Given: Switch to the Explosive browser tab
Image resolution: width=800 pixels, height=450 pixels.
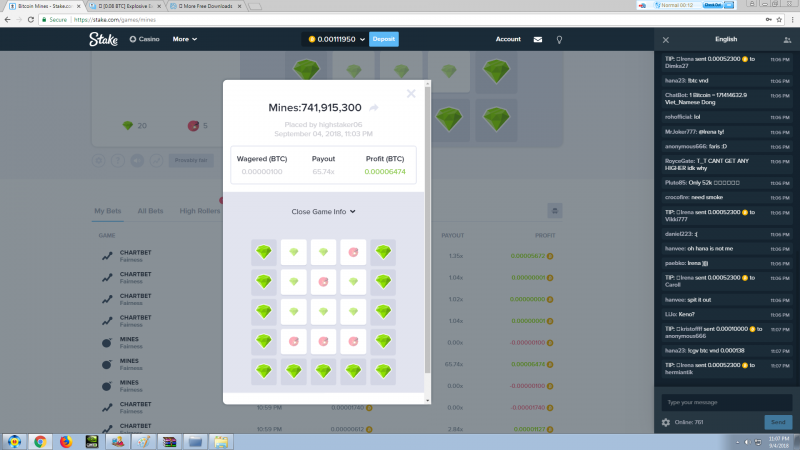Looking at the screenshot, I should pyautogui.click(x=125, y=6).
